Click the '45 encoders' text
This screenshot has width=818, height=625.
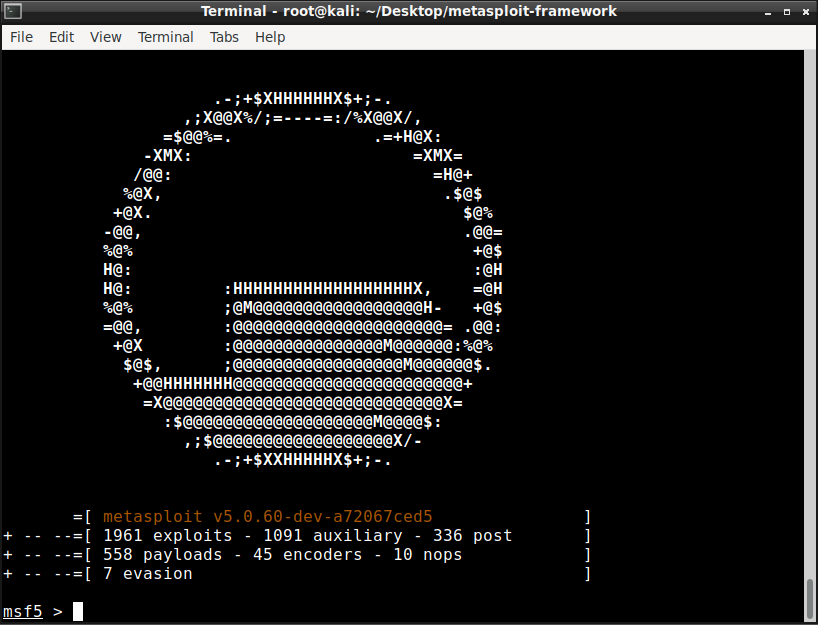308,555
